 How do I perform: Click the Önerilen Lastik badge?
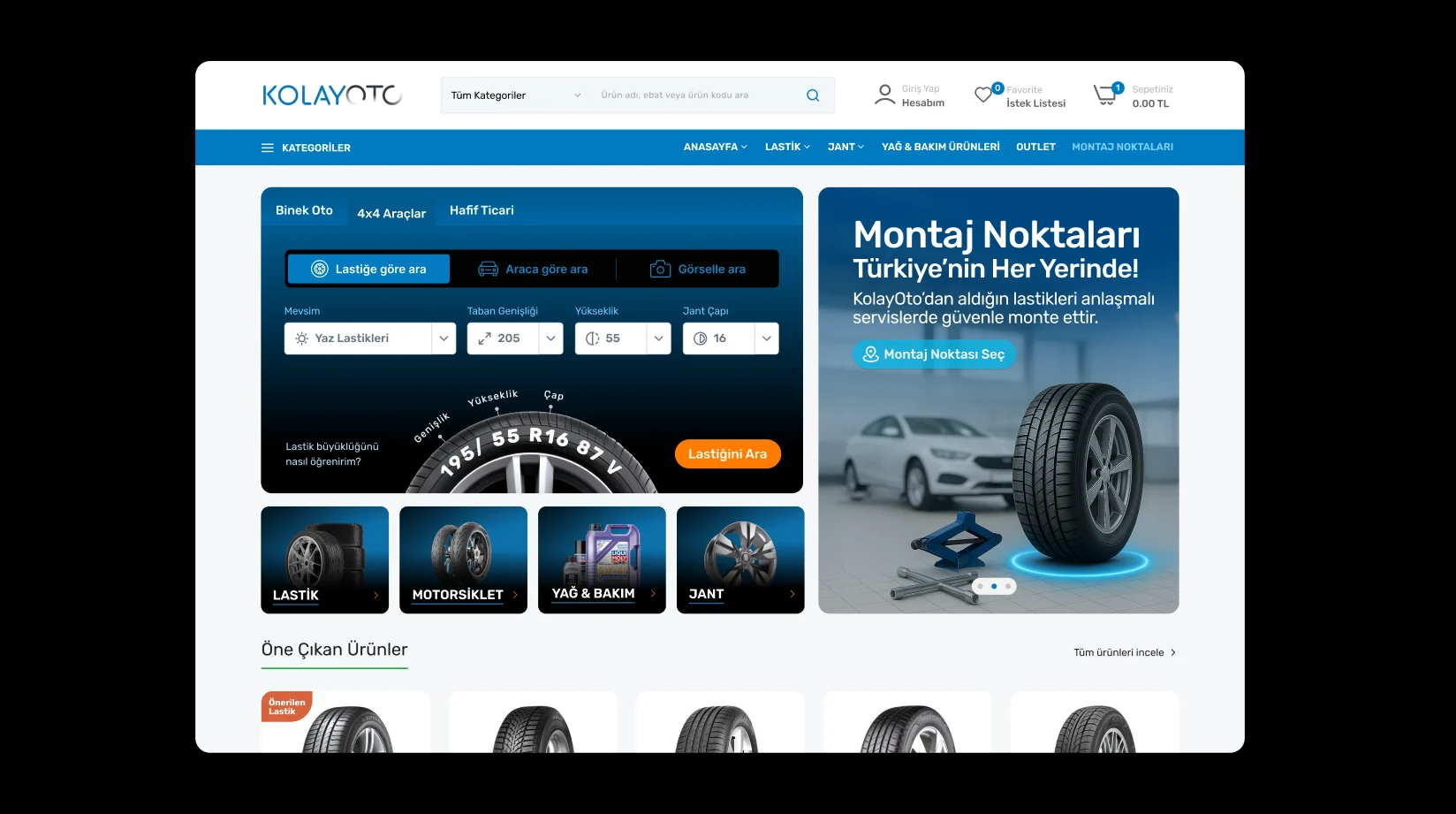[286, 706]
